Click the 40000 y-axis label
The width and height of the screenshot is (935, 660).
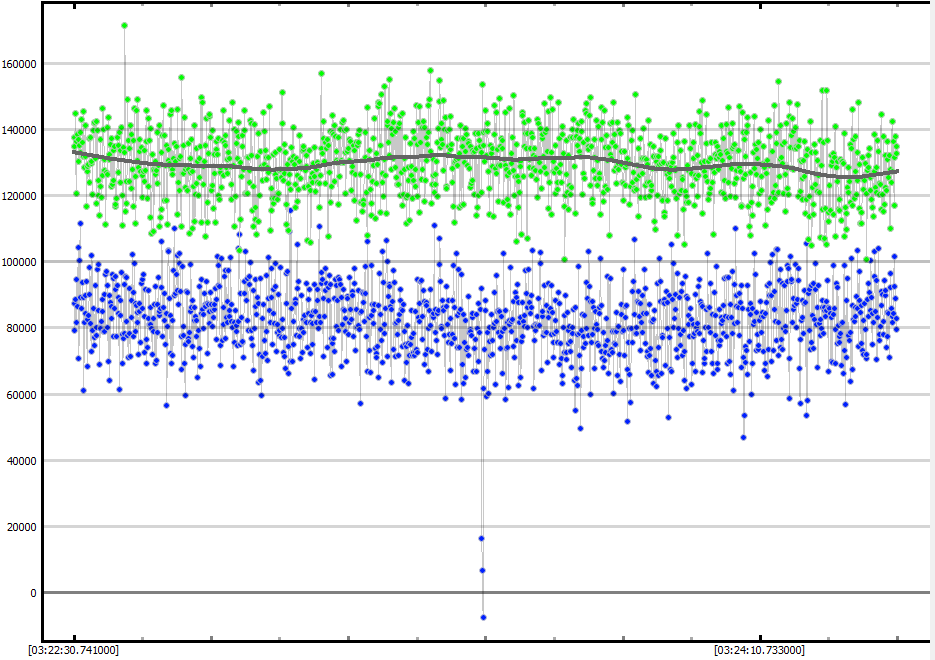coord(21,461)
